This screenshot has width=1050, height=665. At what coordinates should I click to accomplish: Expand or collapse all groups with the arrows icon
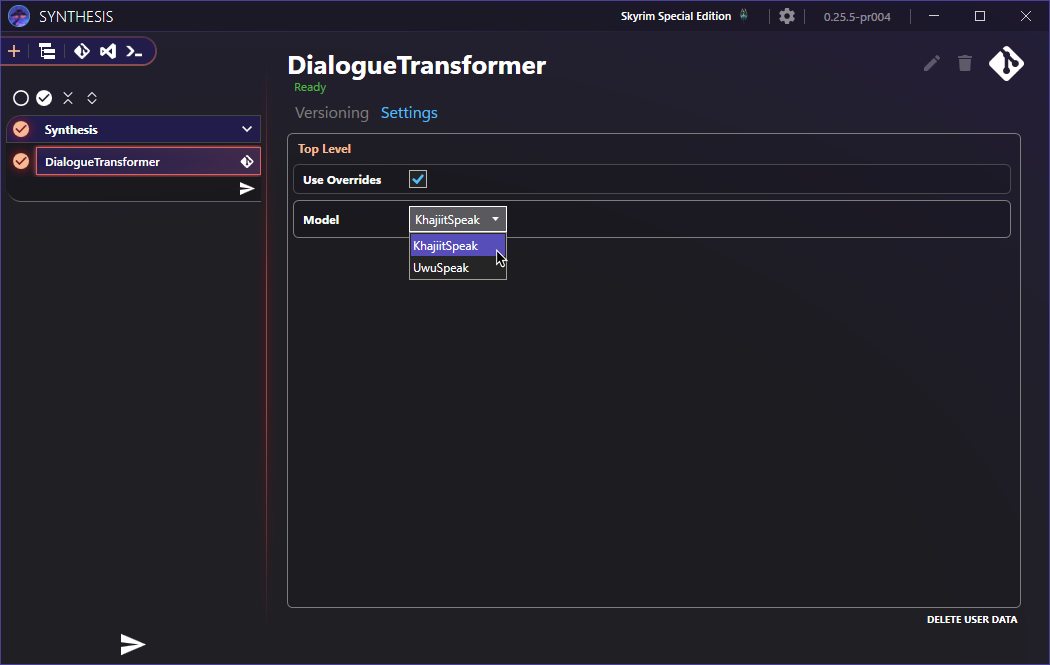tap(92, 98)
